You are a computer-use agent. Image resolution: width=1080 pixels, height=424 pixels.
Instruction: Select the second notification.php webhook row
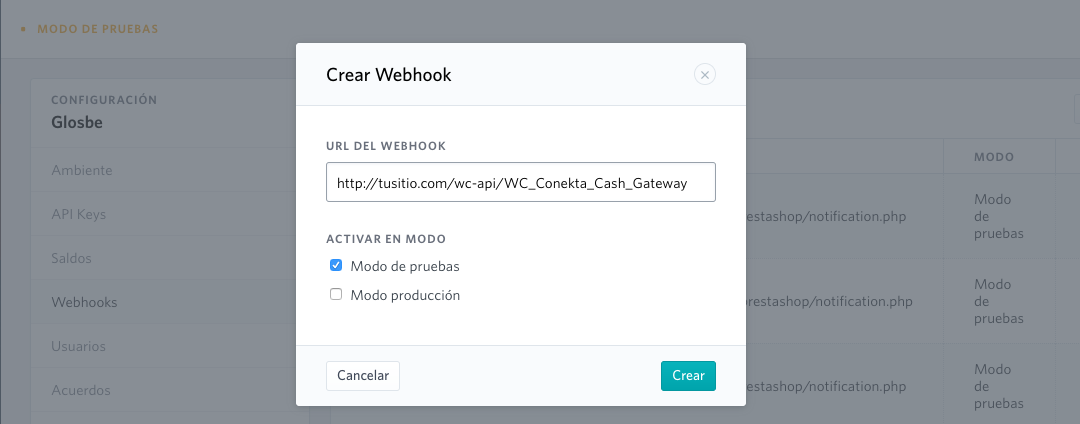click(x=830, y=301)
